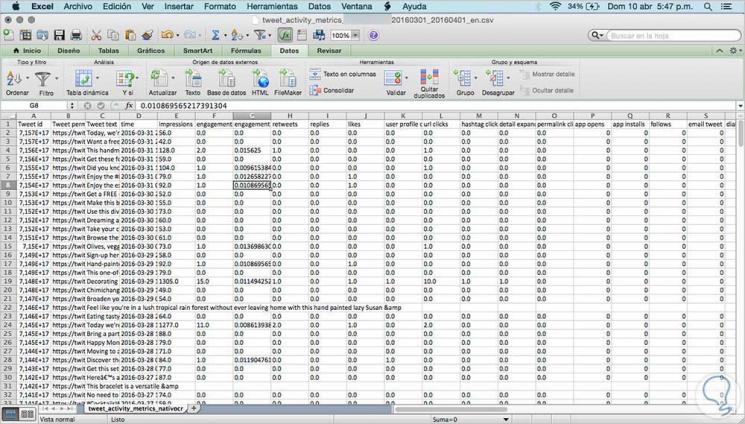
Task: Click the Consolidar button
Action: [332, 90]
